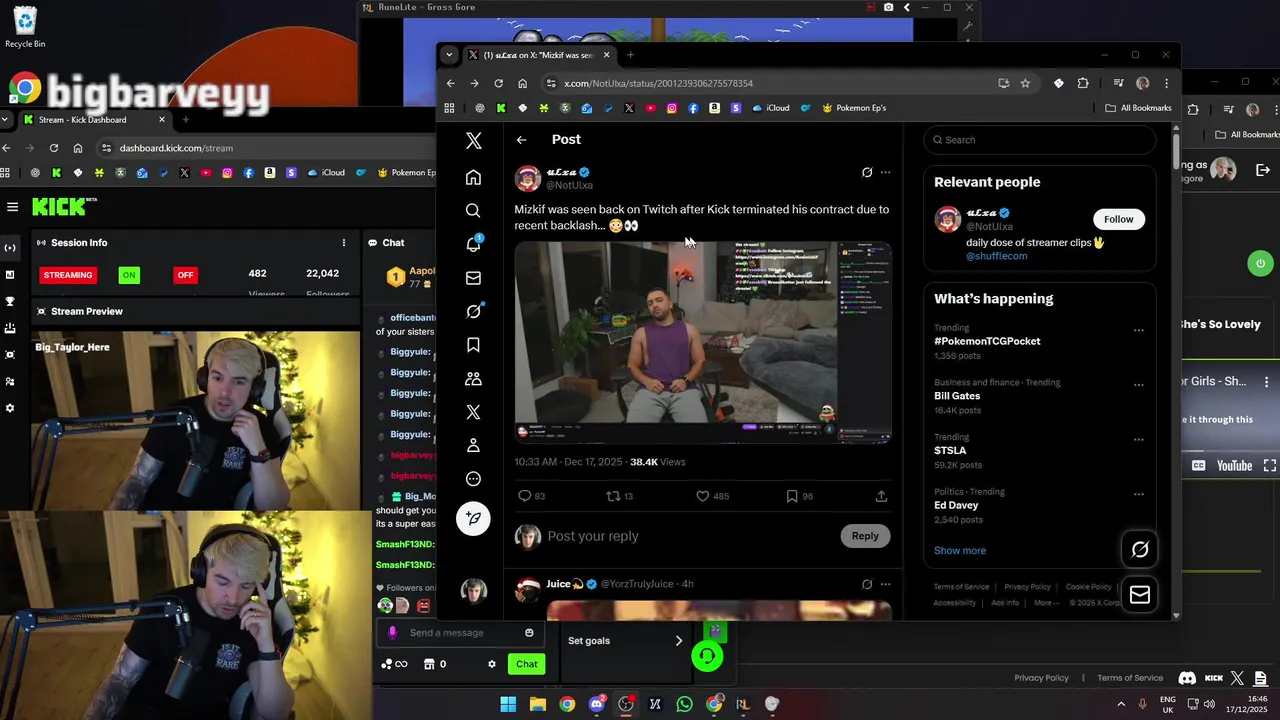Open Communities icon in X sidebar
Image resolution: width=1280 pixels, height=720 pixels.
473,379
